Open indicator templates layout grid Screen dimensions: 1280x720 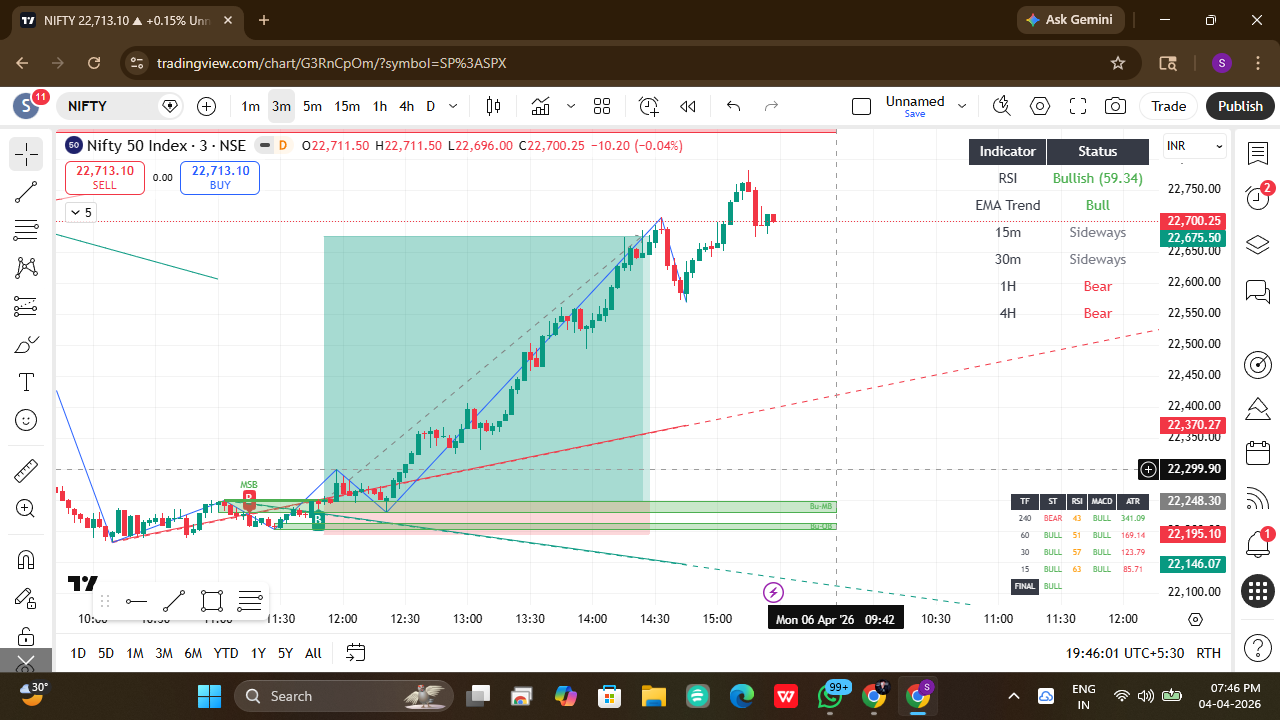point(602,106)
